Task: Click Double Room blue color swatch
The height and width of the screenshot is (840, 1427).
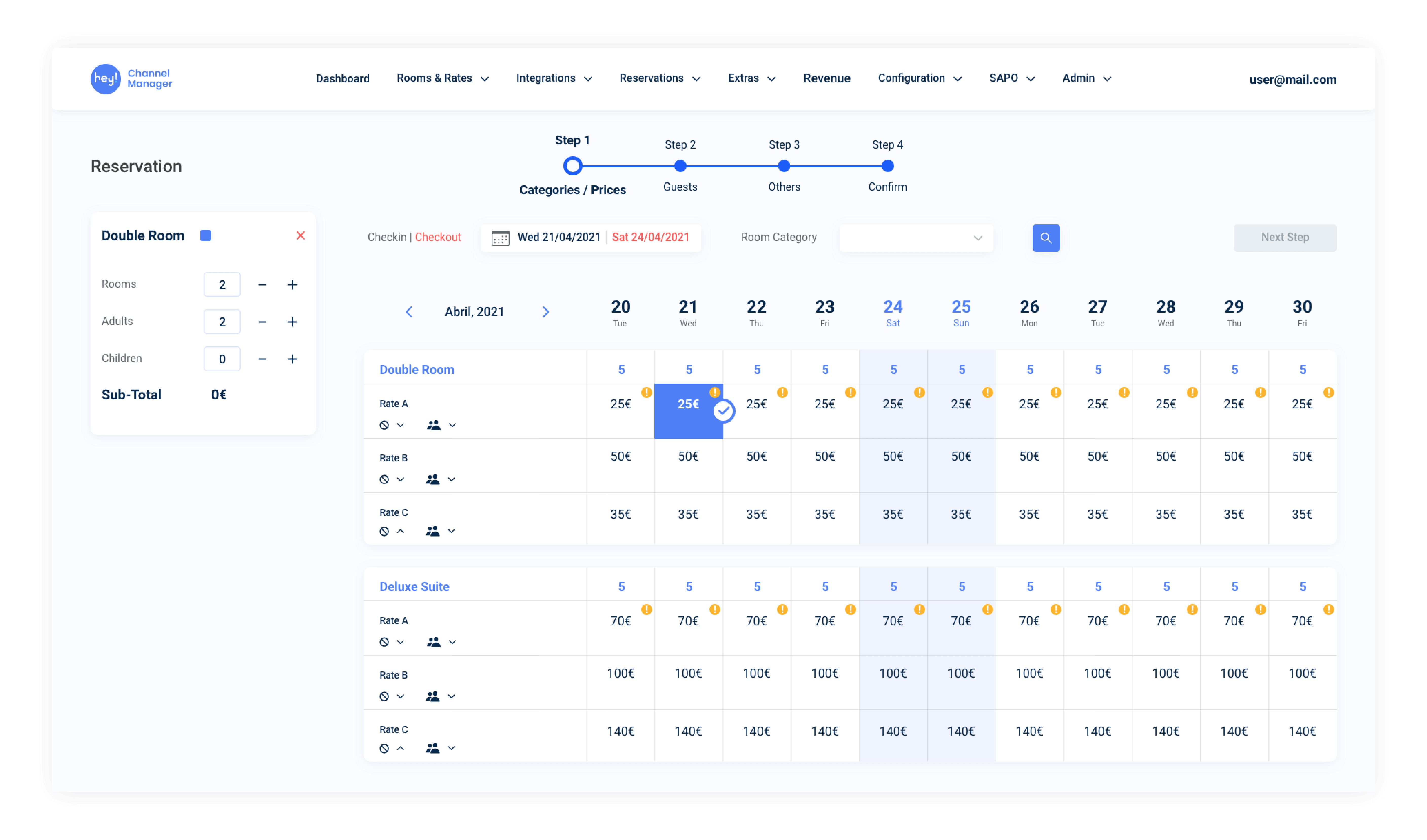Action: (206, 235)
